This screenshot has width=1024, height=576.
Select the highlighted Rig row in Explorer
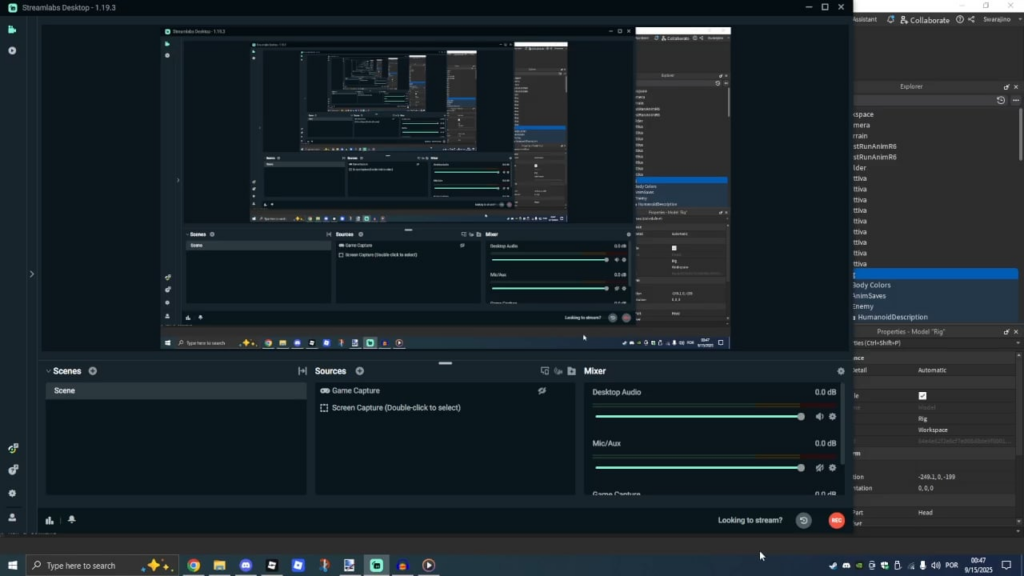coord(935,275)
